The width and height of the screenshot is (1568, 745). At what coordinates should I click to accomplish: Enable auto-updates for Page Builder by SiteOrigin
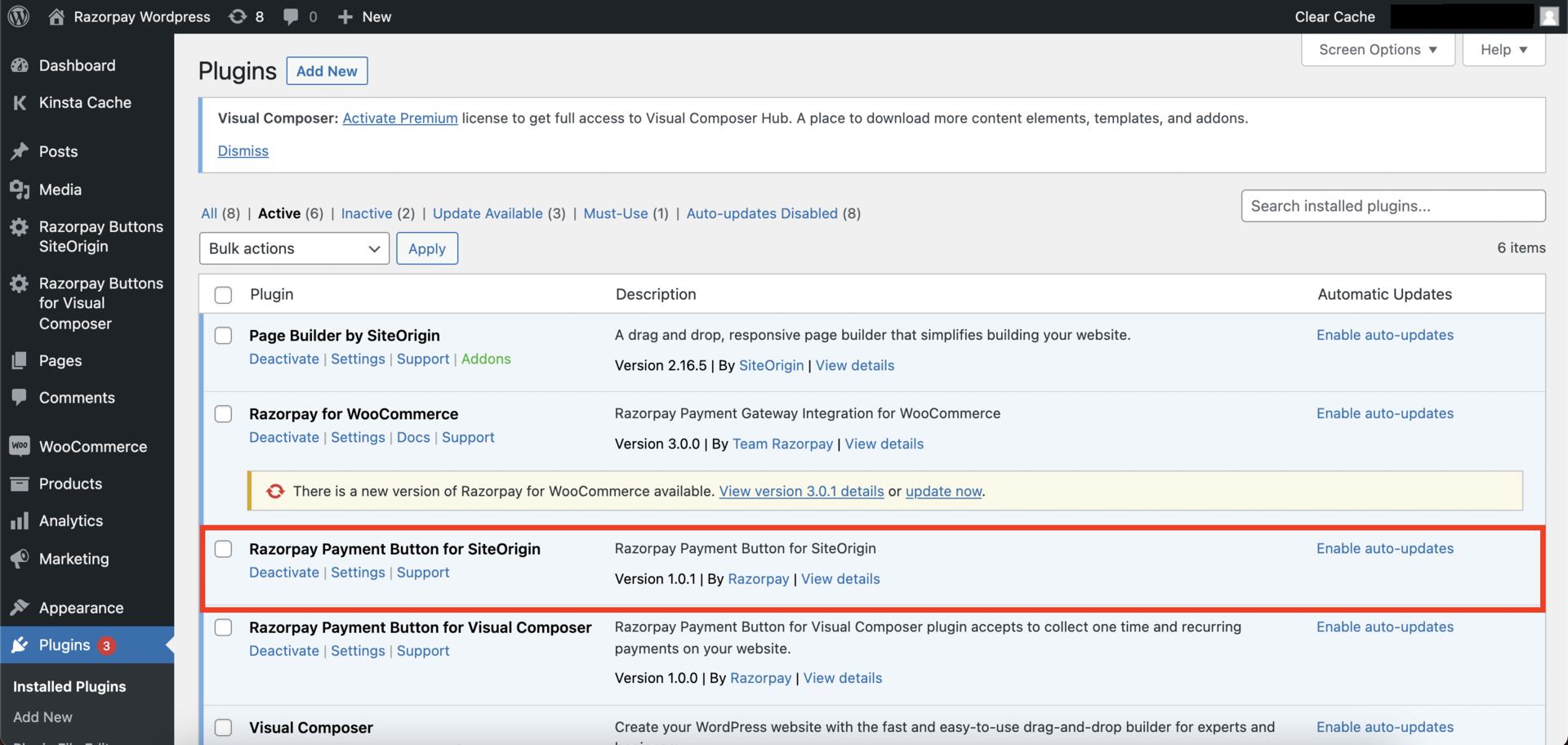coord(1385,335)
